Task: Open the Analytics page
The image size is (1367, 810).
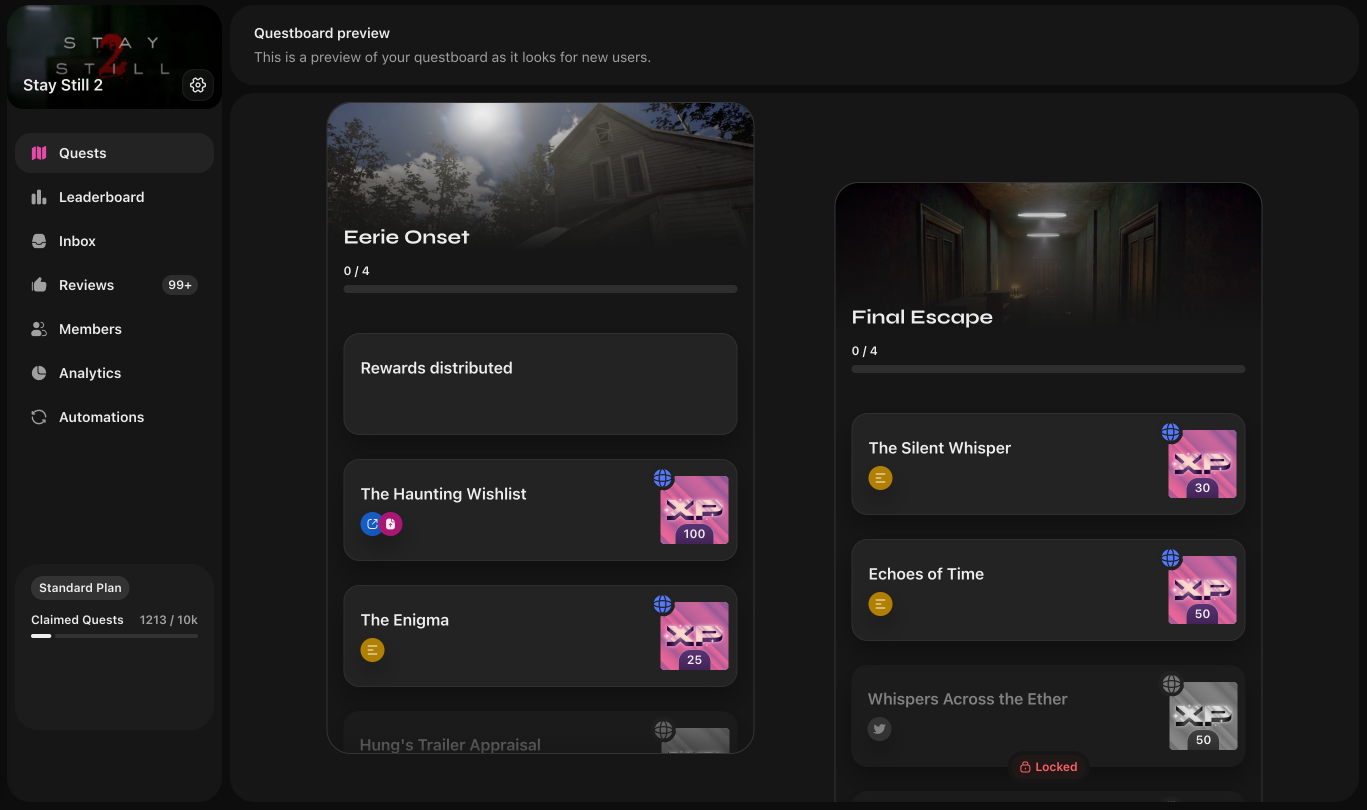Action: tap(114, 373)
